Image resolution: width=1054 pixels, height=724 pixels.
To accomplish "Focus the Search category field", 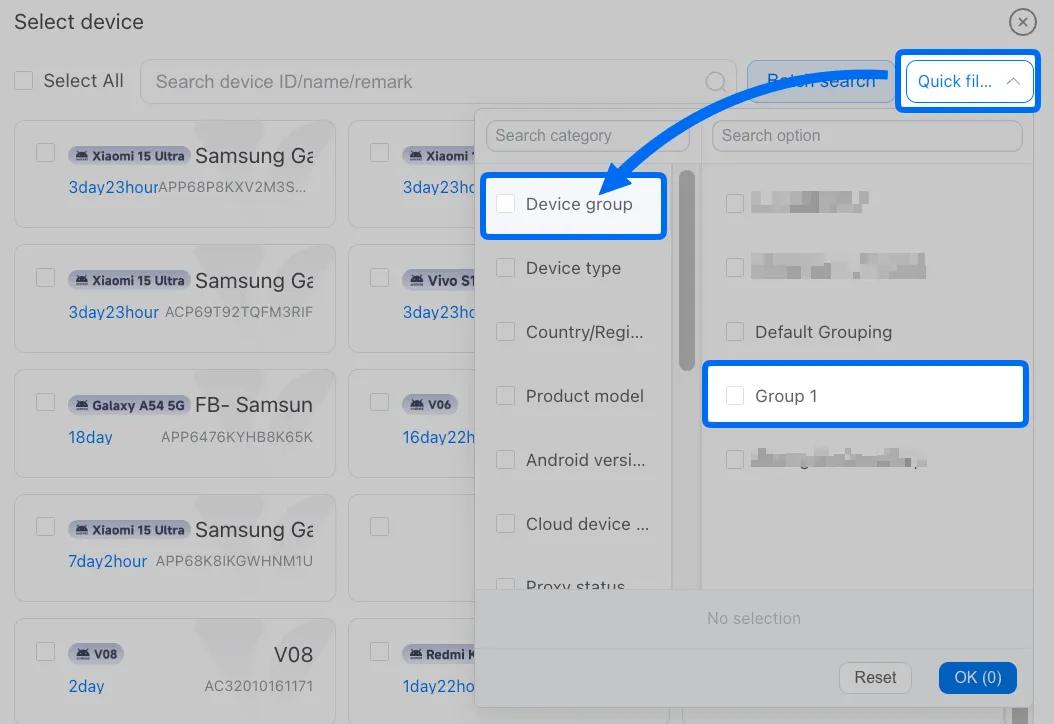I will point(588,136).
